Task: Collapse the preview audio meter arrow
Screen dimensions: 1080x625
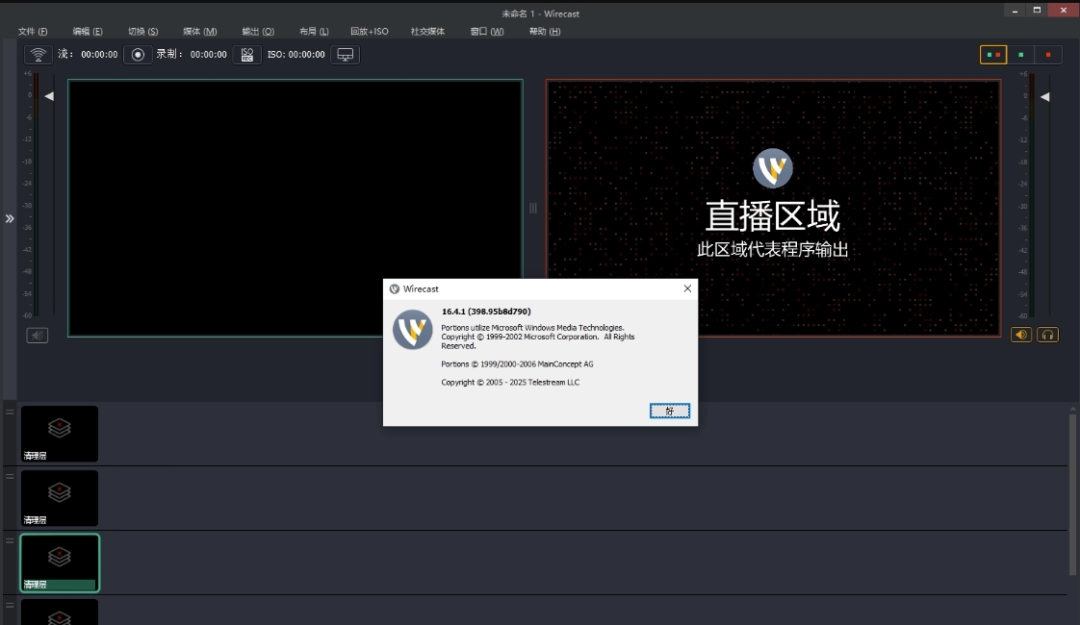Action: click(x=48, y=95)
